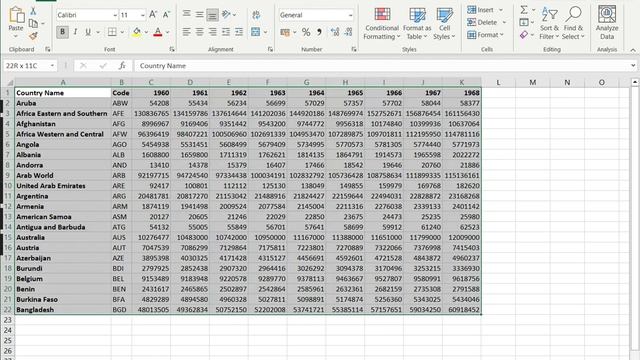Increase indent in Alignment group
Screen dimensions: 640x360
click(239, 32)
